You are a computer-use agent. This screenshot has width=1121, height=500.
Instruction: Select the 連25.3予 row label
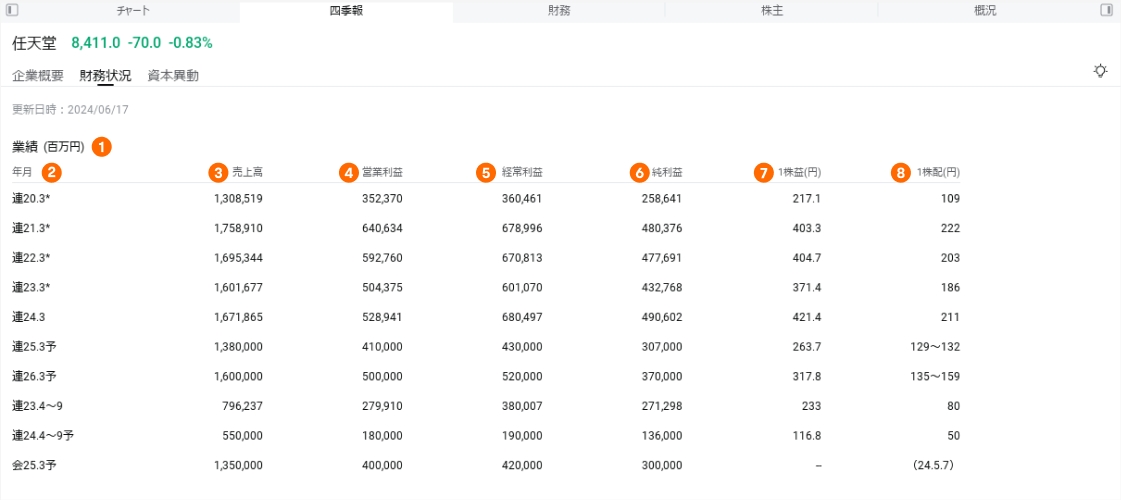click(34, 346)
